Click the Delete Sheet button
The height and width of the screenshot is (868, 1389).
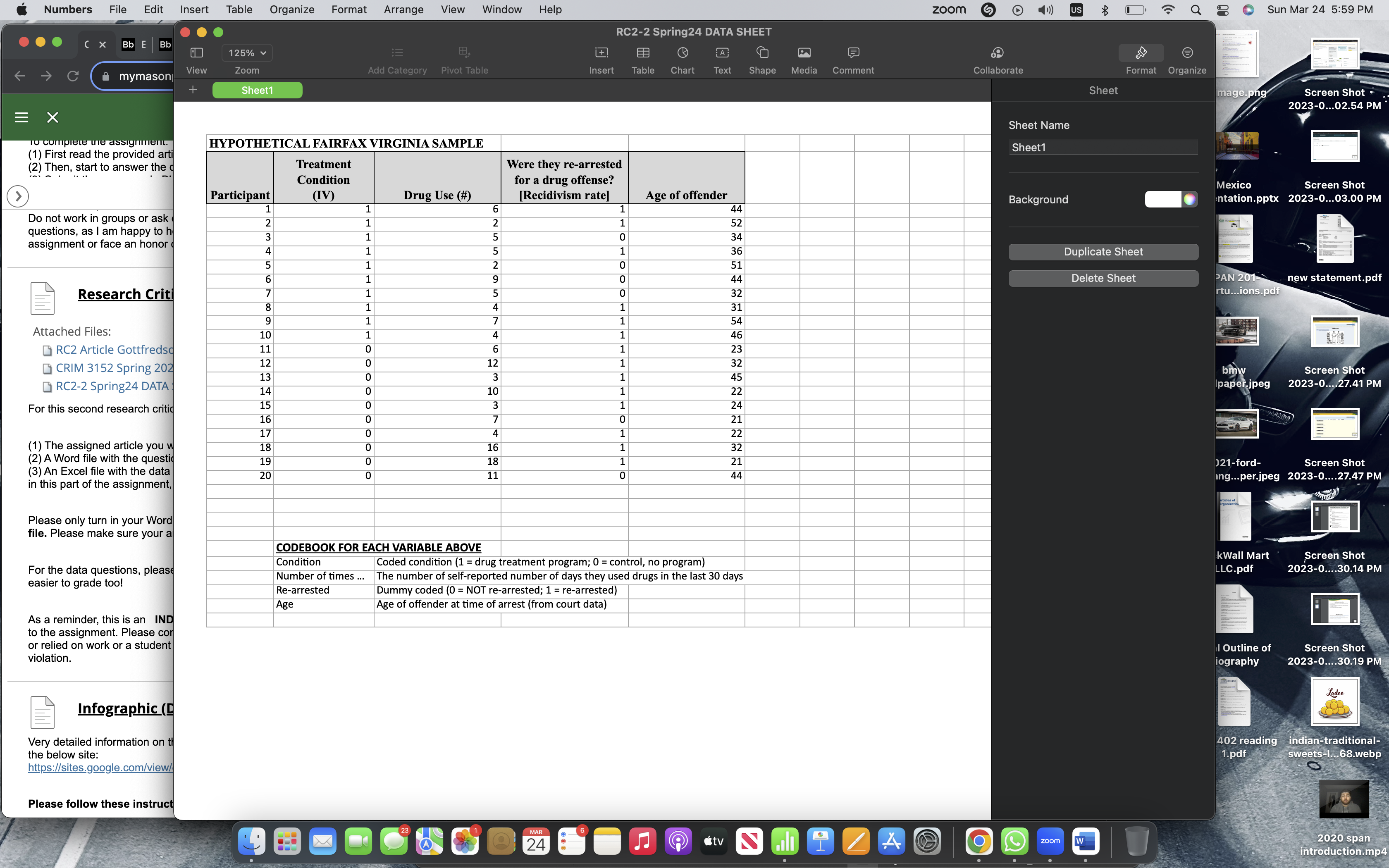click(1103, 278)
